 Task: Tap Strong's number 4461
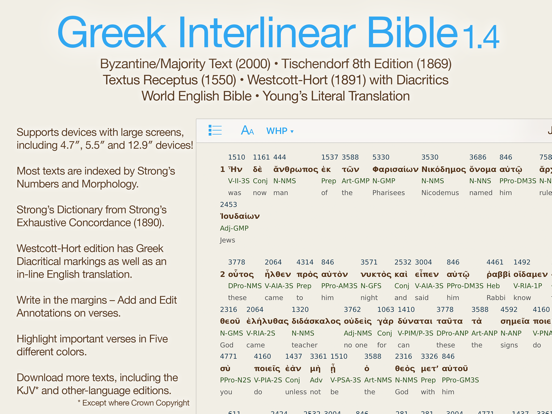click(495, 262)
